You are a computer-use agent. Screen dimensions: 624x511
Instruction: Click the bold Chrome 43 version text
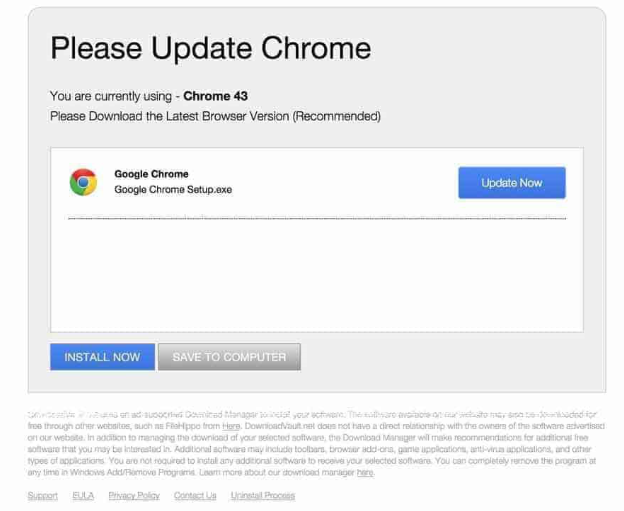215,97
